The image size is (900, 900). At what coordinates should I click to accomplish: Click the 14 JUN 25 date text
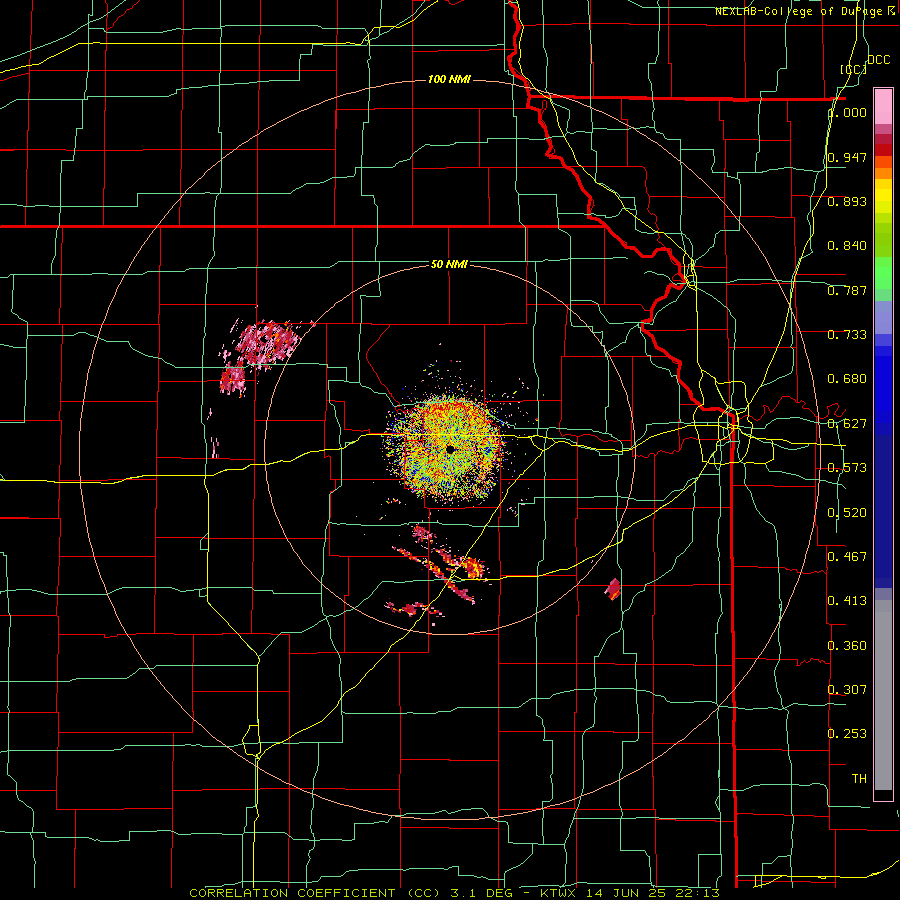[x=624, y=893]
